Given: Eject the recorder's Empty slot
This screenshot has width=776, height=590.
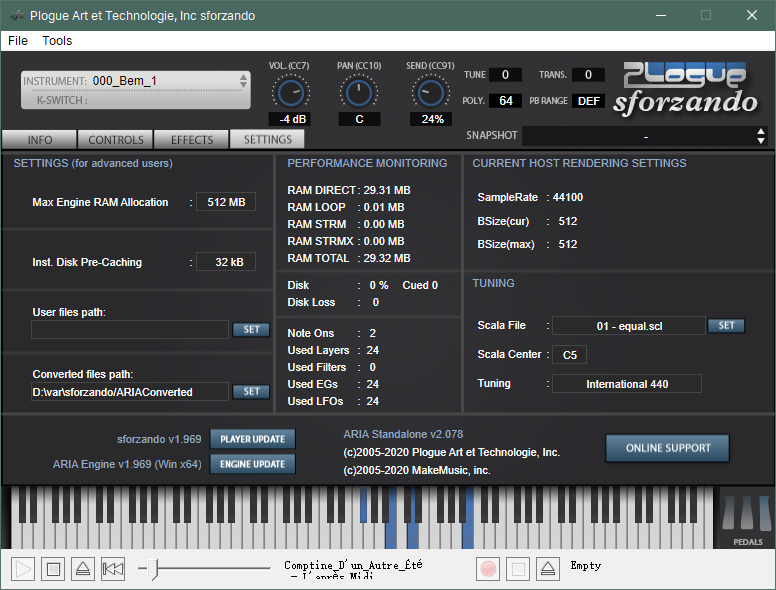Looking at the screenshot, I should tap(548, 569).
